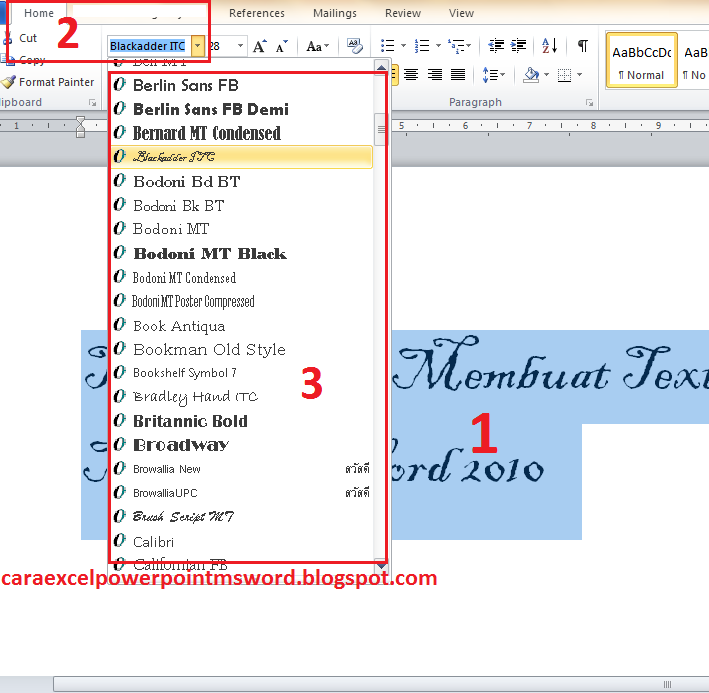Choose Bradley Hand ITC font
Screen dimensions: 709x693
click(242, 397)
